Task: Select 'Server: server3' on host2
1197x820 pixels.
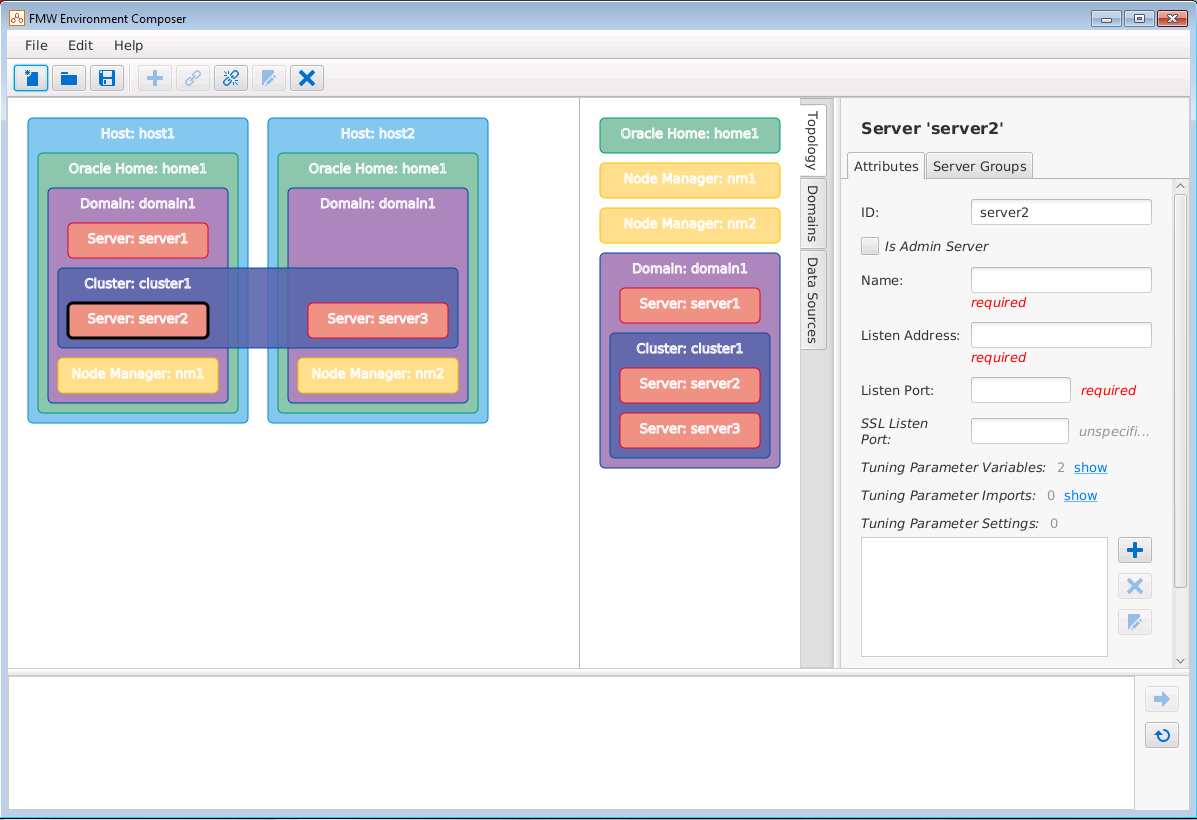Action: 378,320
